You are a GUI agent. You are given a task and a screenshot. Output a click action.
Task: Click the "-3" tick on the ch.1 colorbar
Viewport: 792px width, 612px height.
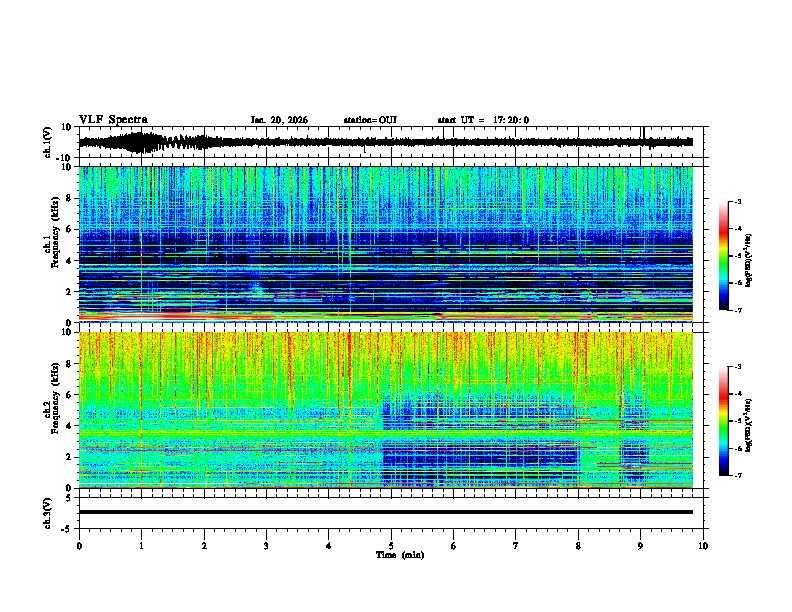click(x=737, y=201)
